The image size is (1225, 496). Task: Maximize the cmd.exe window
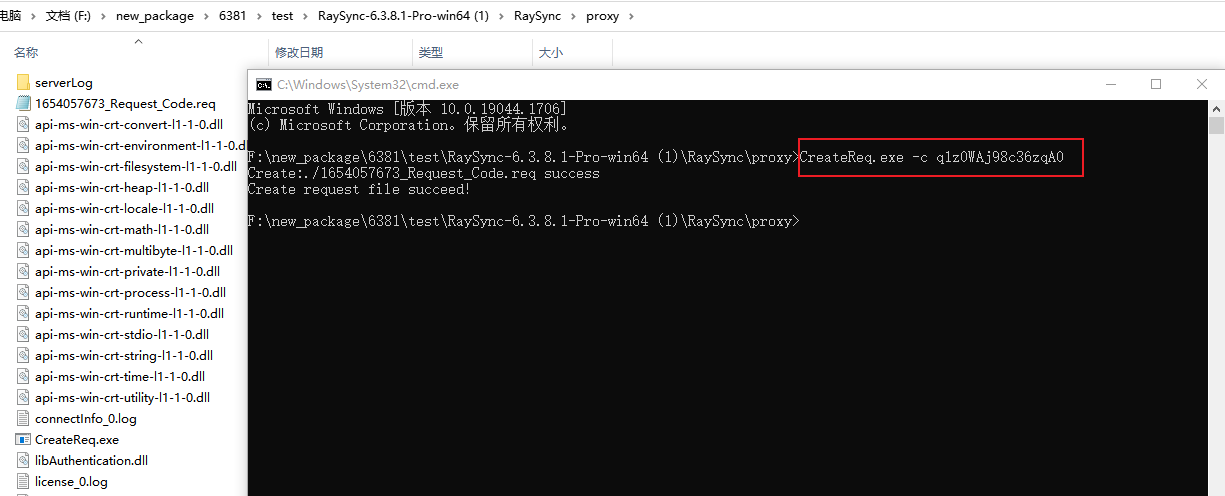(1156, 85)
